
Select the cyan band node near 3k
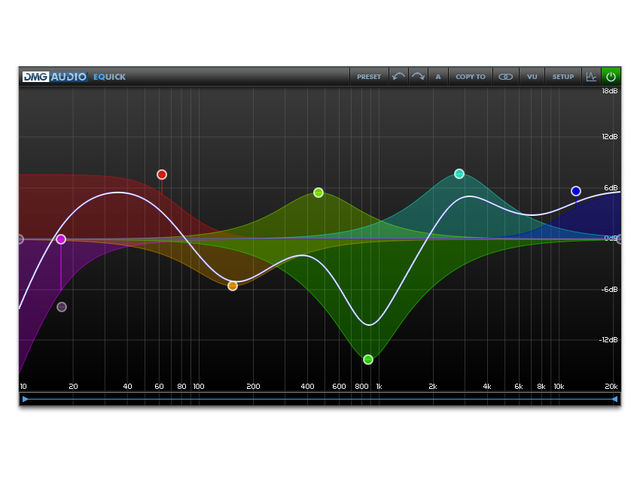459,174
